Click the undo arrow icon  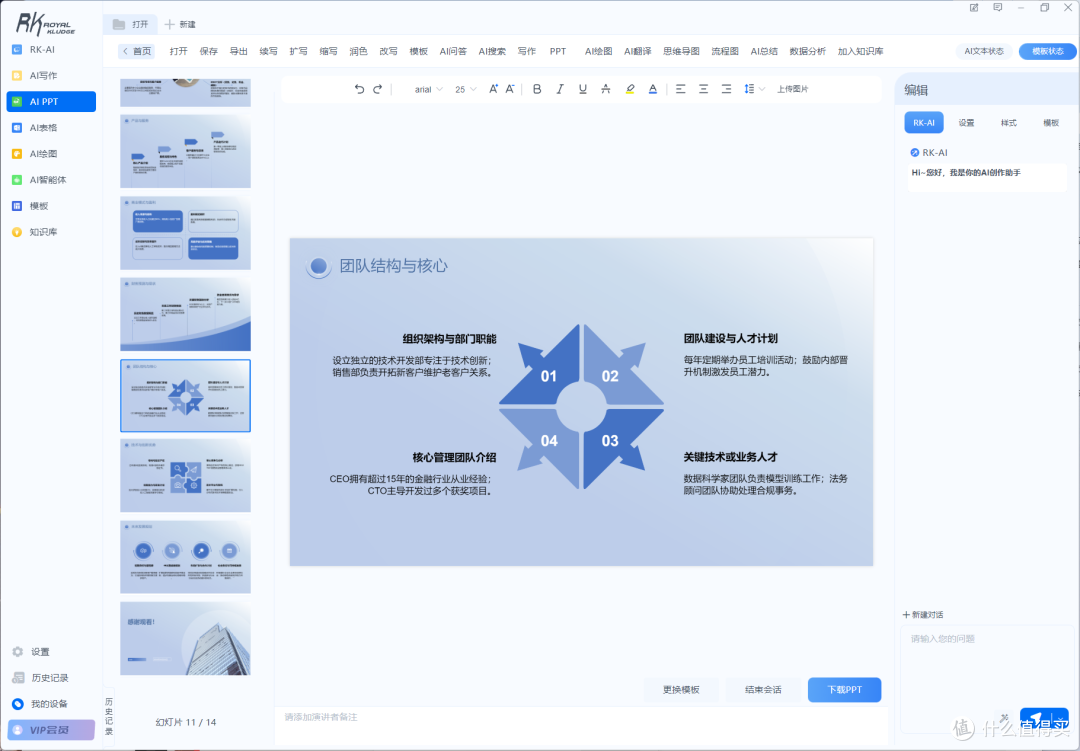359,89
